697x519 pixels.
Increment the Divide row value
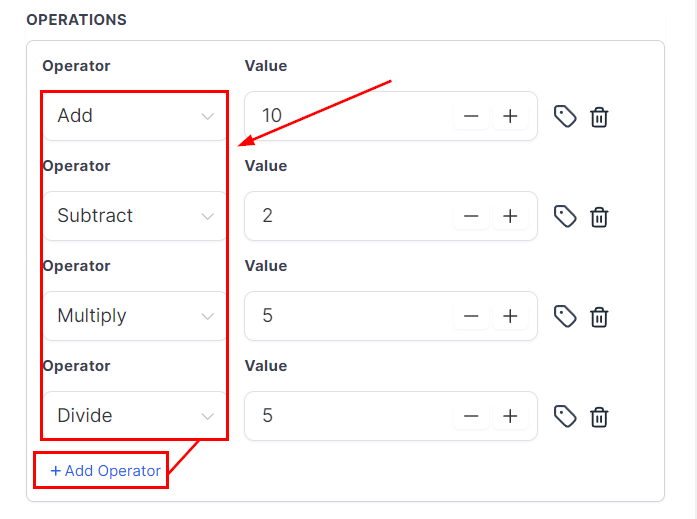pos(510,416)
